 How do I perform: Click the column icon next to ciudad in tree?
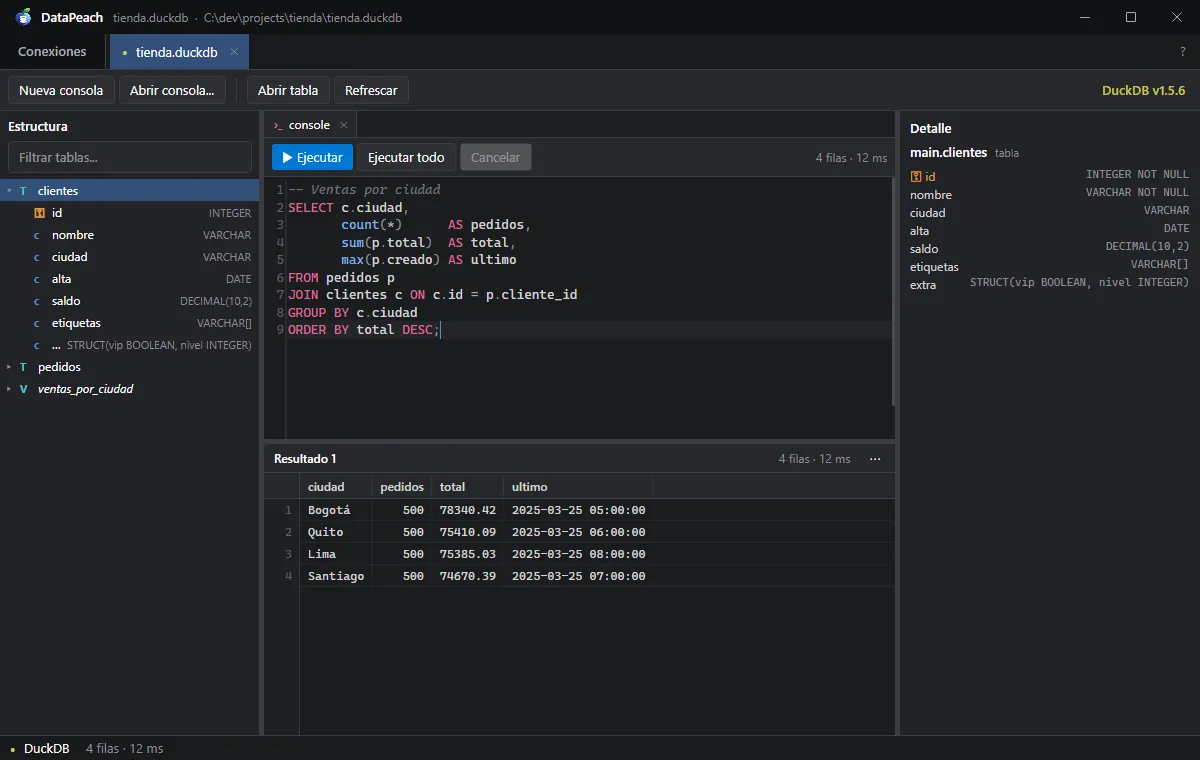(x=37, y=257)
